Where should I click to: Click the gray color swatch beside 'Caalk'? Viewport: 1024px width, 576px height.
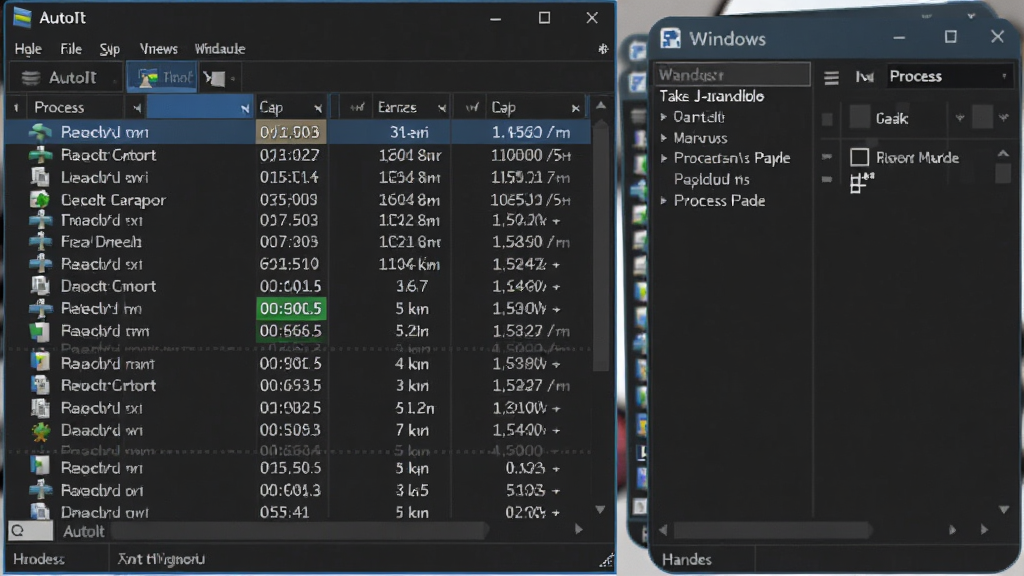(859, 118)
